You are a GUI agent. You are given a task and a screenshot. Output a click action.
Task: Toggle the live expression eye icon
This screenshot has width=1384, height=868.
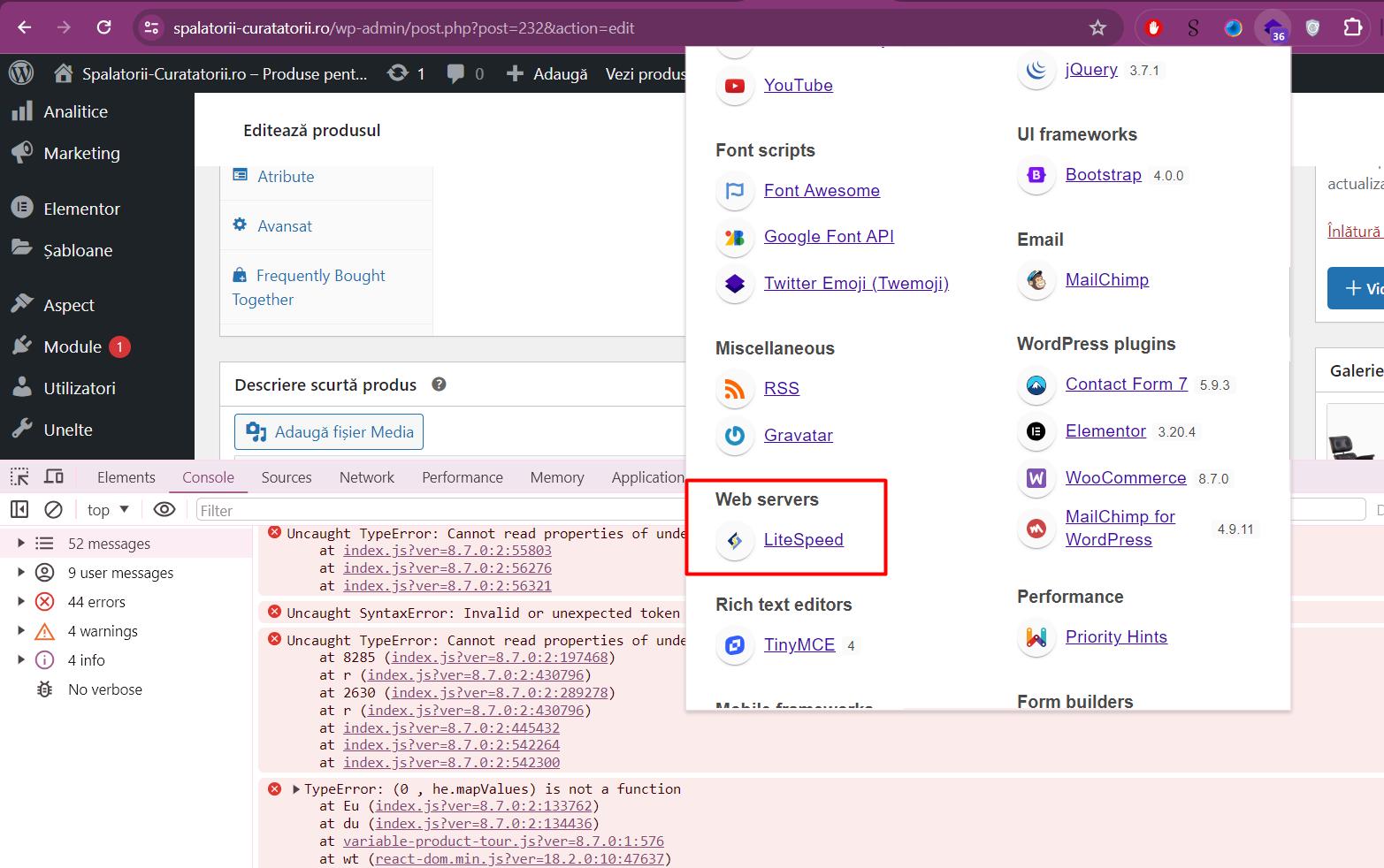point(164,509)
